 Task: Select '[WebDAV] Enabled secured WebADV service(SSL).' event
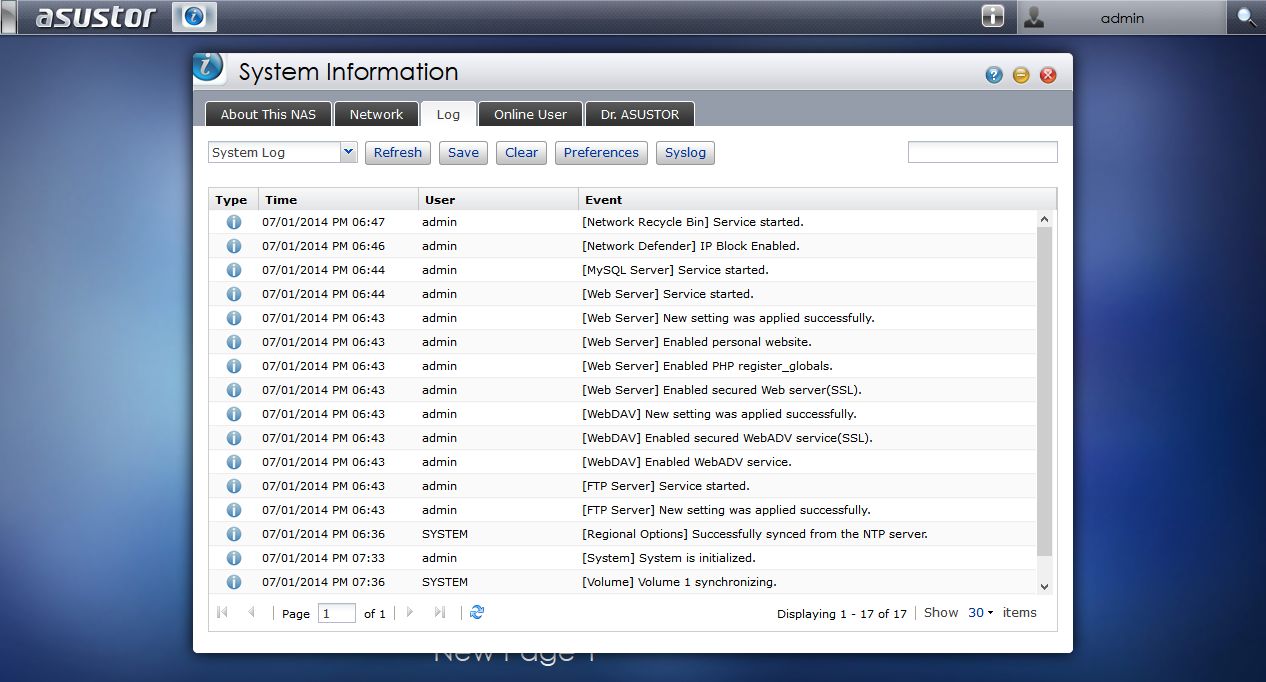[x=727, y=438]
